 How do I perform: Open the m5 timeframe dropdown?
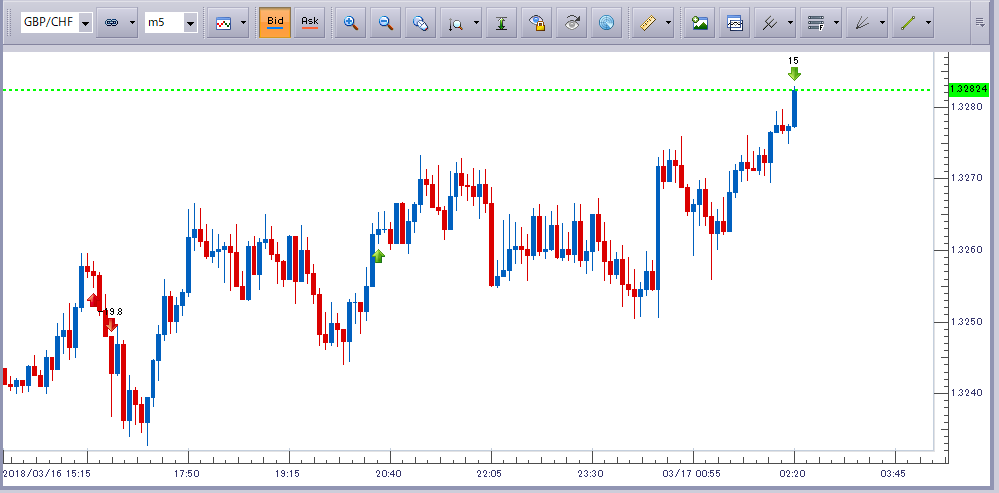190,23
